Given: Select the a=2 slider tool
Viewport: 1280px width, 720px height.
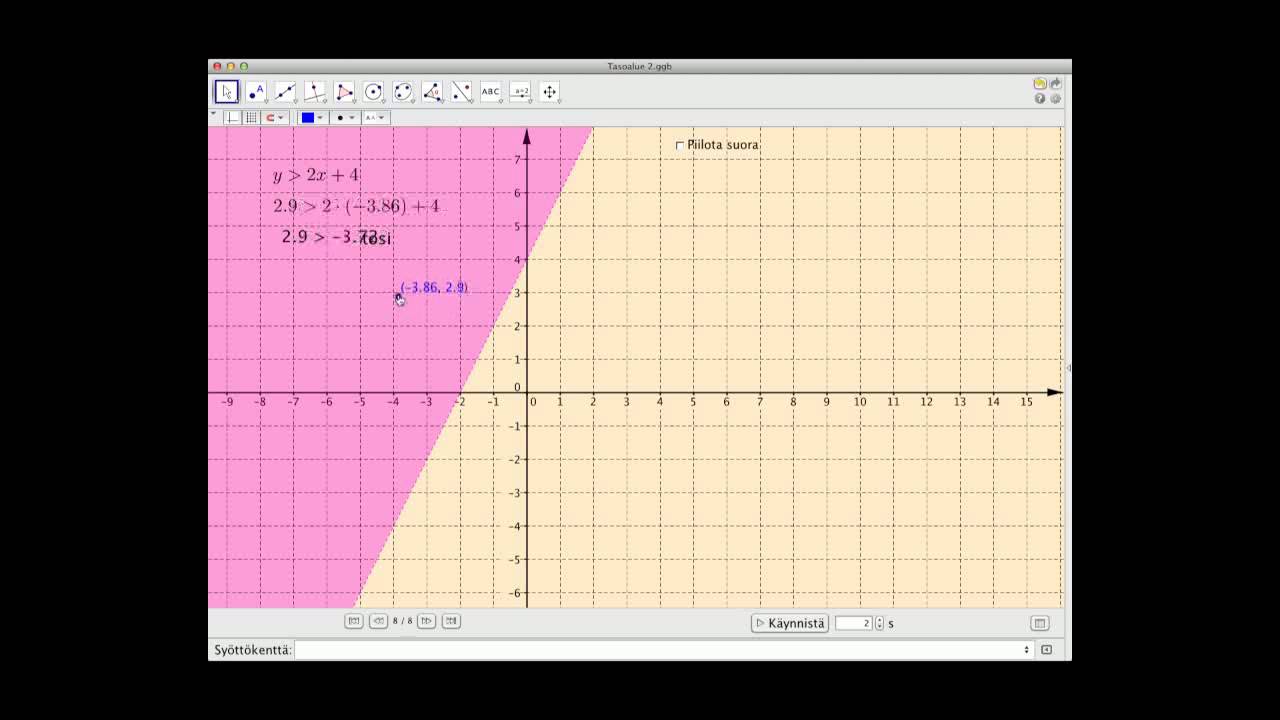Looking at the screenshot, I should (520, 92).
